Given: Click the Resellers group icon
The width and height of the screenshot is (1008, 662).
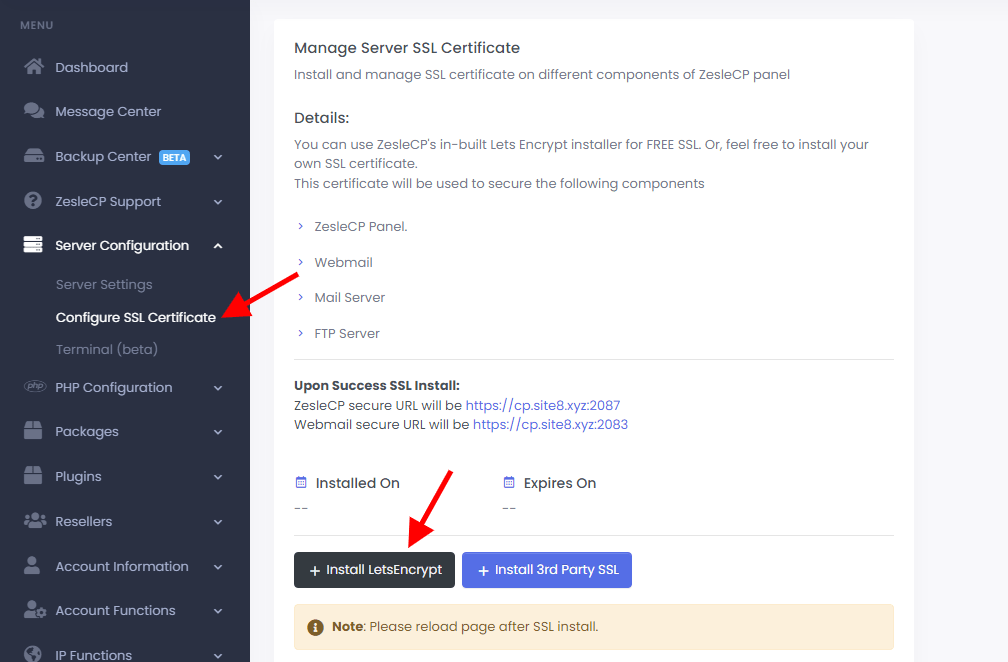Looking at the screenshot, I should click(x=35, y=520).
